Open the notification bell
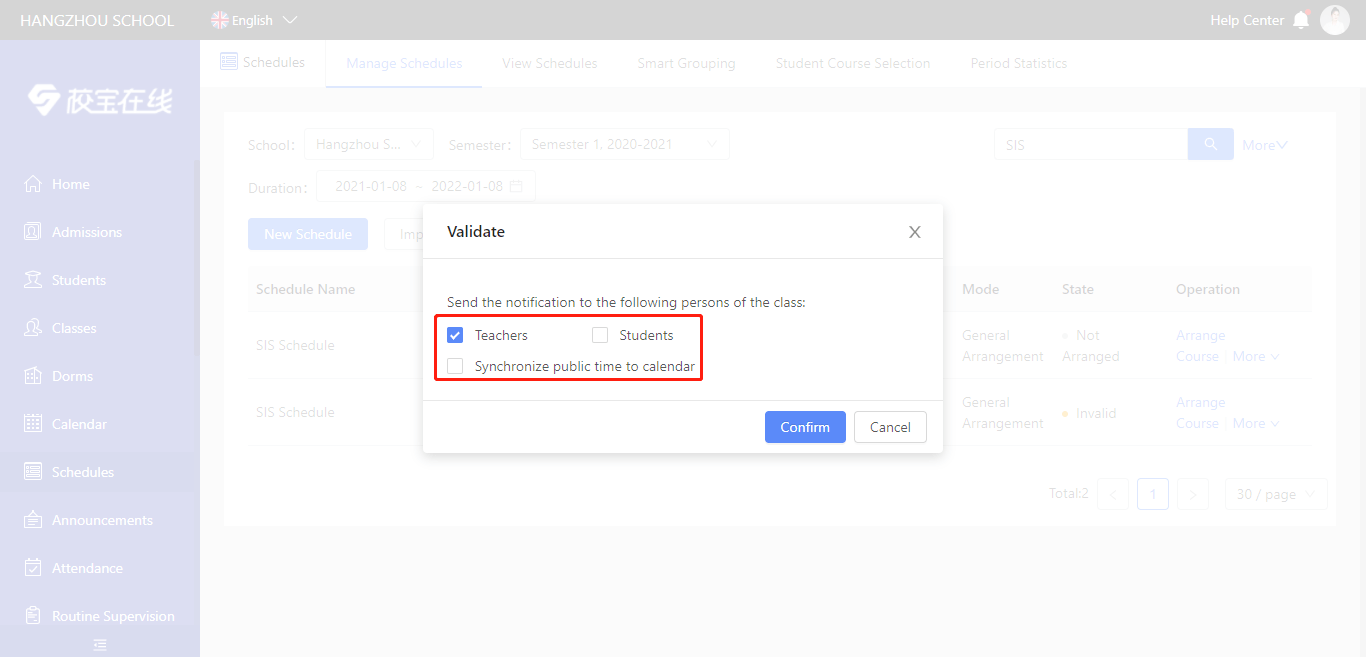Image resolution: width=1366 pixels, height=657 pixels. click(x=1301, y=20)
